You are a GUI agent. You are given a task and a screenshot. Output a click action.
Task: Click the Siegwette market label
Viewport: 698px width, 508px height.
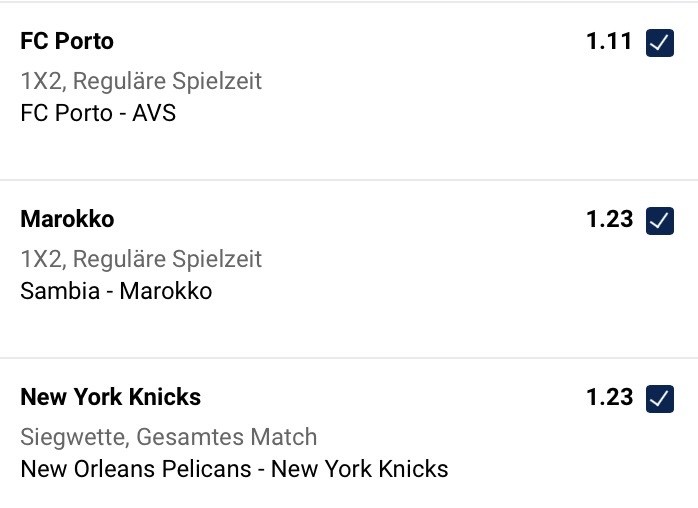[x=73, y=437]
